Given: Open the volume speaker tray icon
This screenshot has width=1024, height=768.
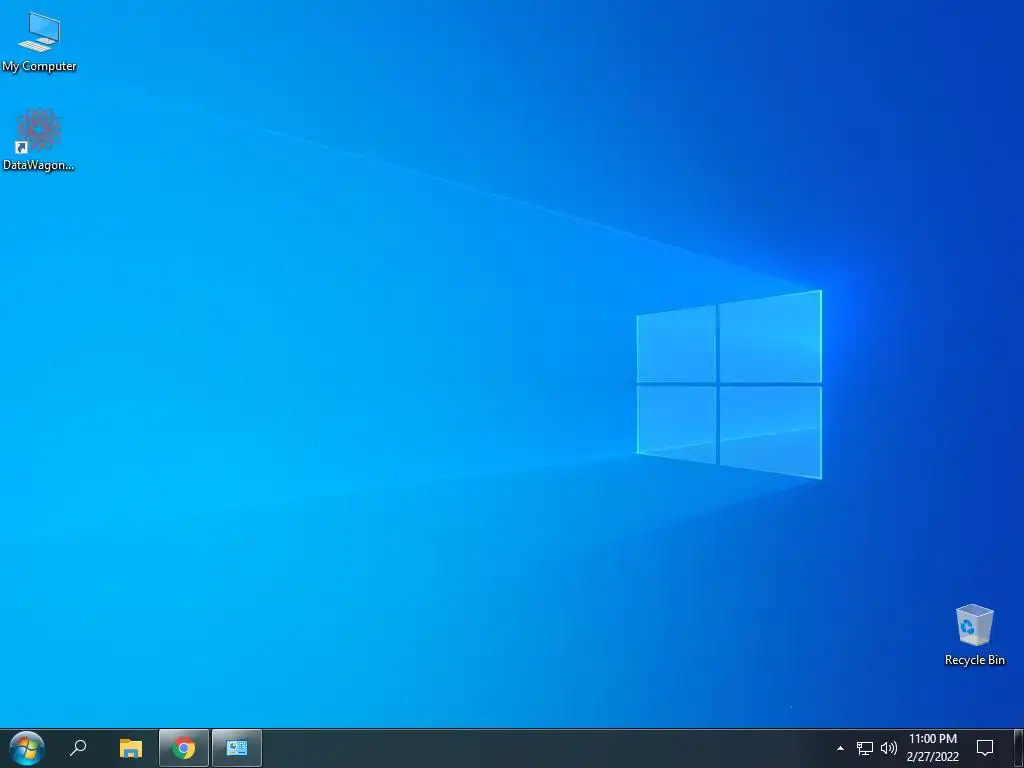Looking at the screenshot, I should (889, 748).
